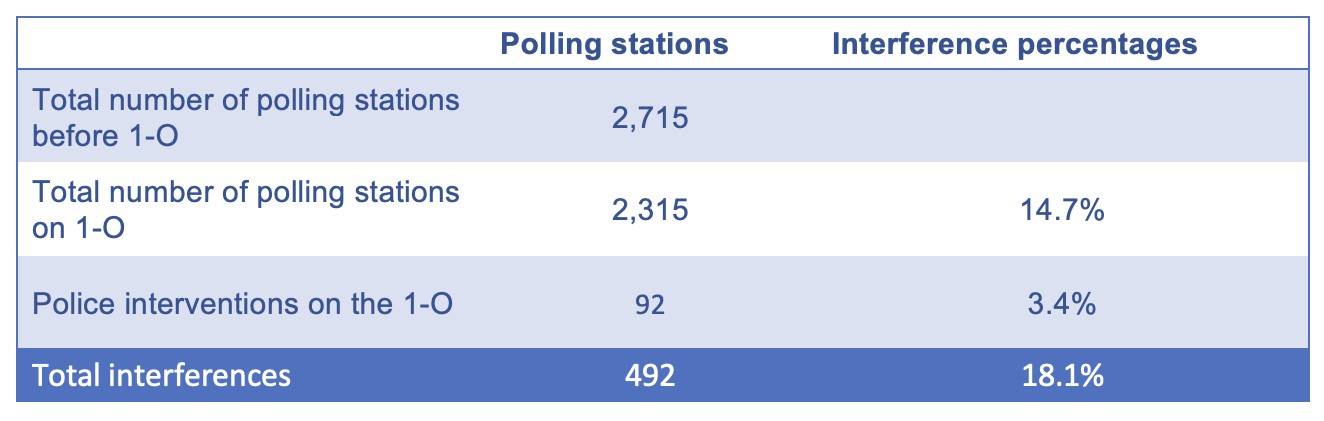Click the Total interferences row label
The image size is (1324, 421).
(162, 376)
